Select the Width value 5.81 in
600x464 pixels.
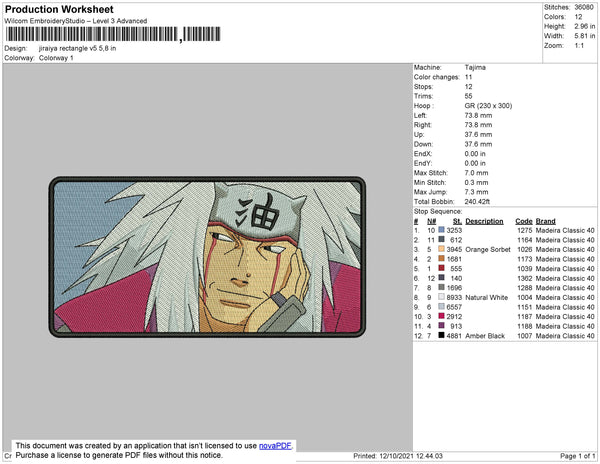pyautogui.click(x=585, y=36)
